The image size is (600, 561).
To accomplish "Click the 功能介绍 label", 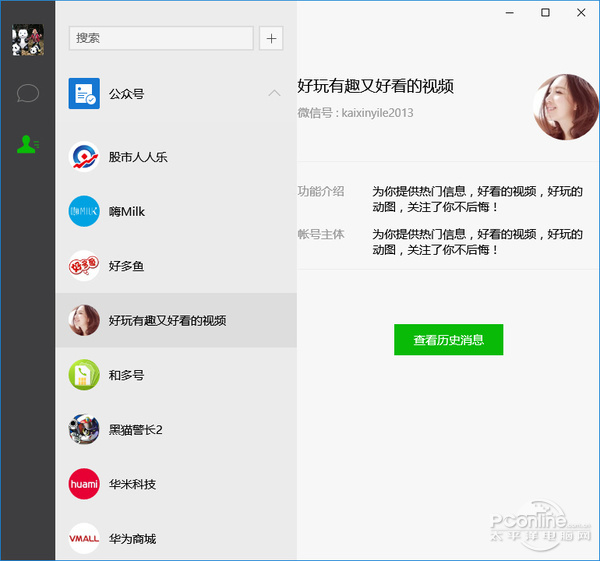I will (x=321, y=191).
